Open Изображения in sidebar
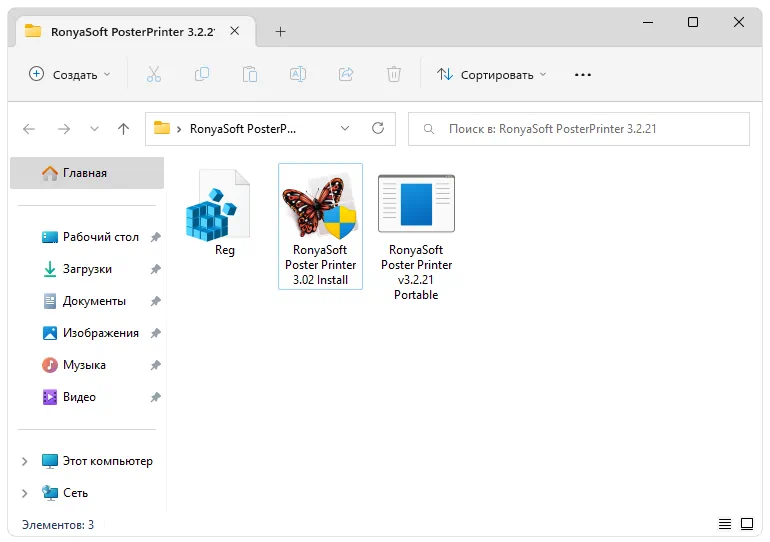The height and width of the screenshot is (542, 770). coord(101,333)
